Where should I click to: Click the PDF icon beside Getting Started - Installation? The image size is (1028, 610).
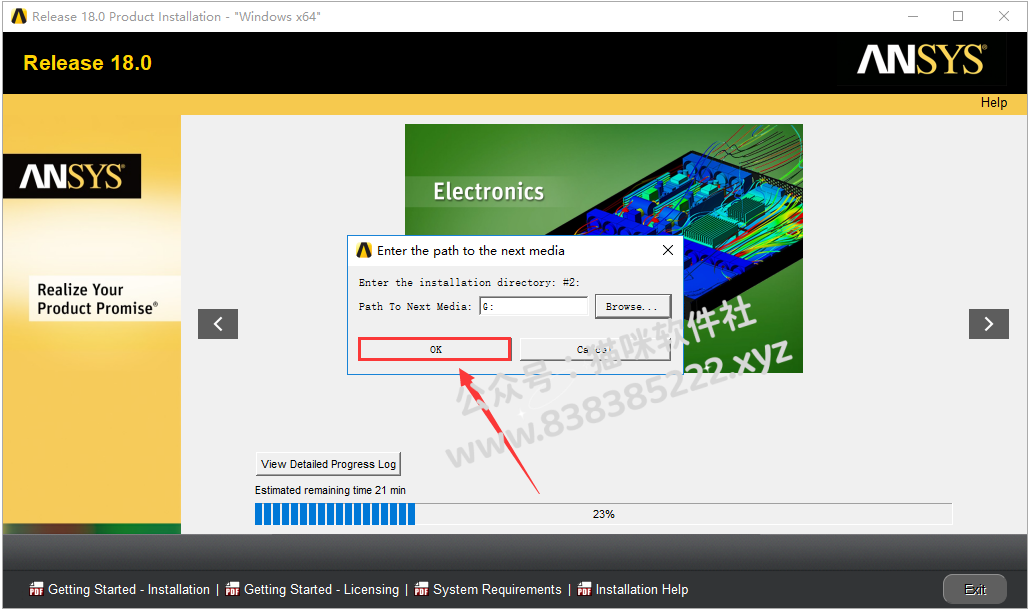[x=36, y=589]
